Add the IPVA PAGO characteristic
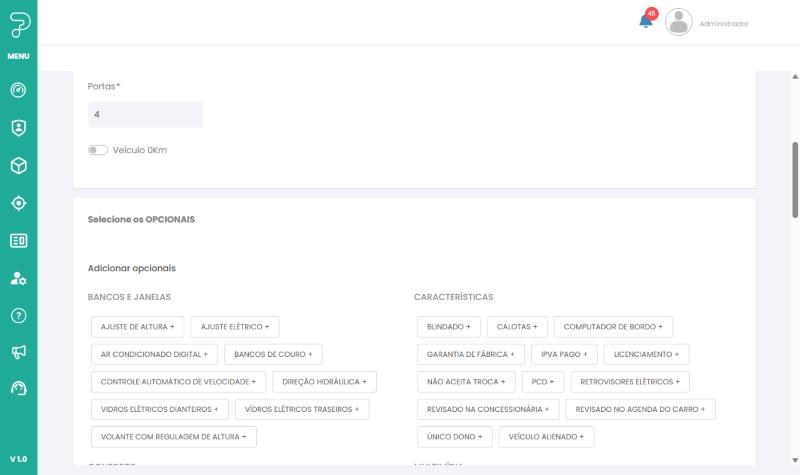The height and width of the screenshot is (475, 800). (564, 354)
